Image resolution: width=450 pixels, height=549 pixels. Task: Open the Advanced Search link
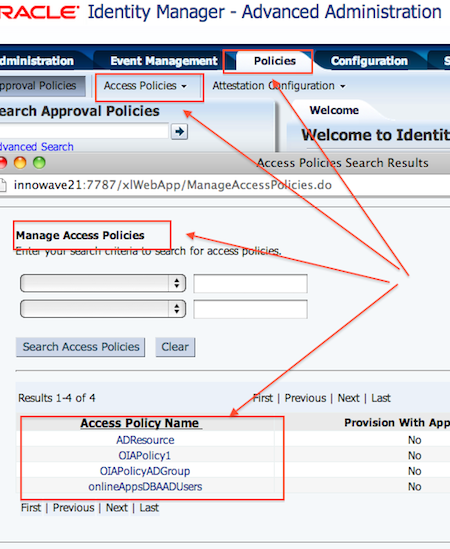pyautogui.click(x=36, y=146)
